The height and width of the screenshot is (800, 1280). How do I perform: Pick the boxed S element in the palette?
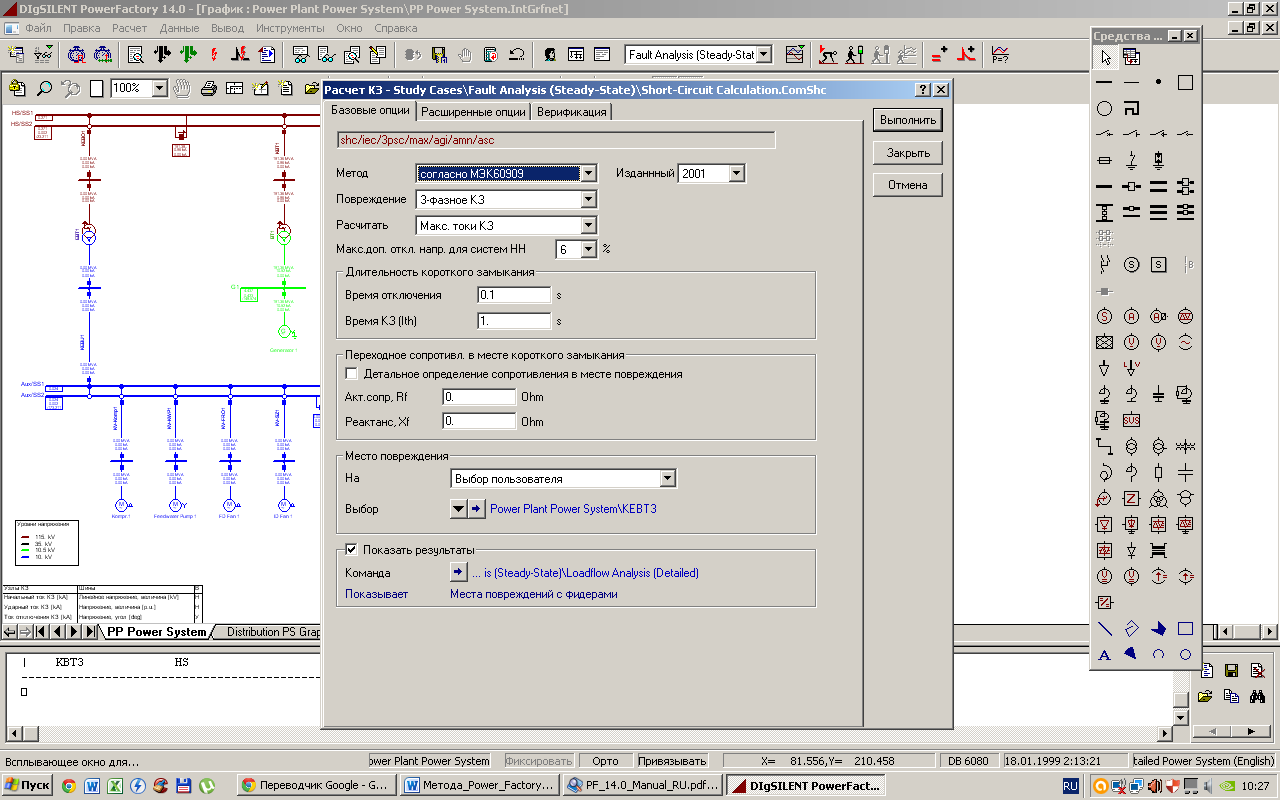(1158, 264)
